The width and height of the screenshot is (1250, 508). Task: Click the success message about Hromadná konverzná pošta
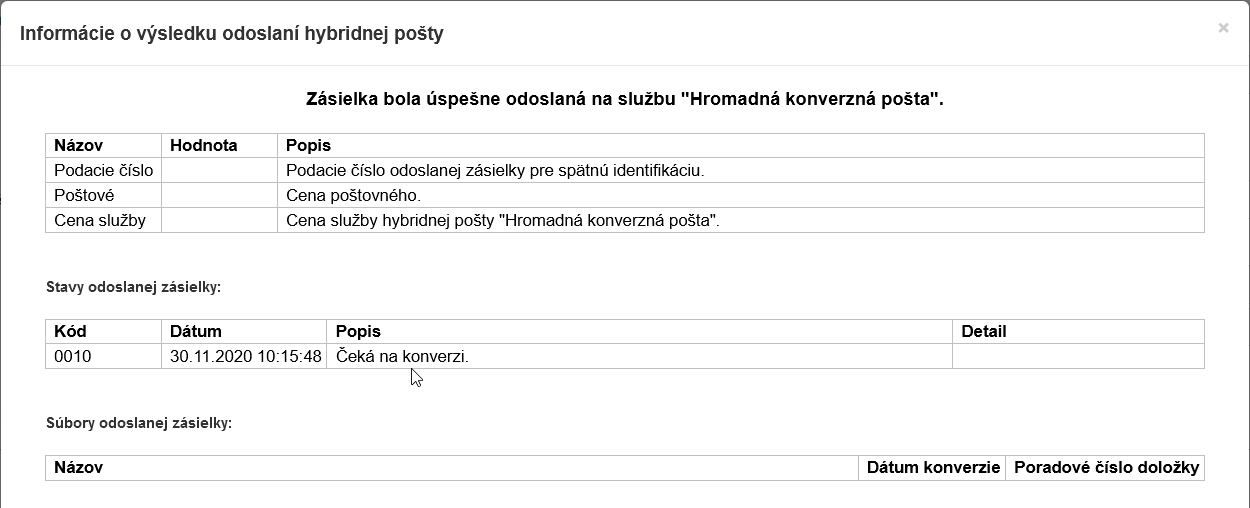click(624, 99)
